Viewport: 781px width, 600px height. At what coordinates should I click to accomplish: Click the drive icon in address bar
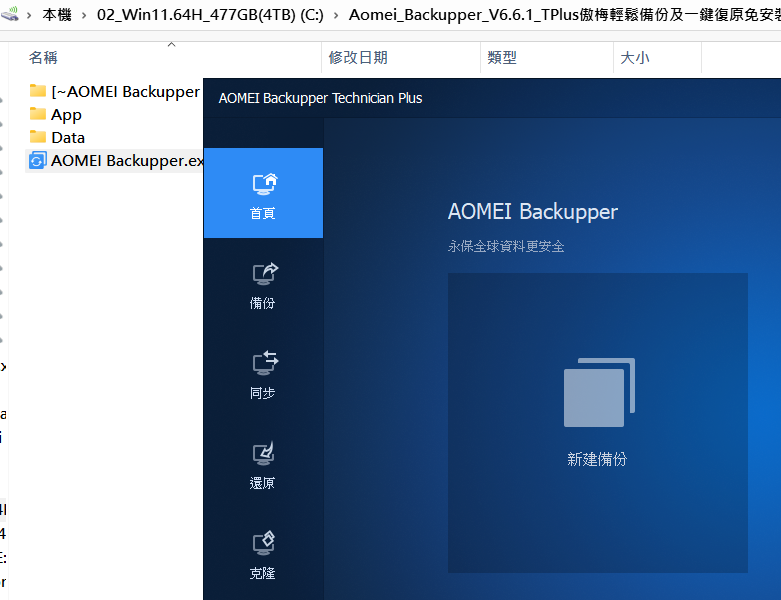9,14
